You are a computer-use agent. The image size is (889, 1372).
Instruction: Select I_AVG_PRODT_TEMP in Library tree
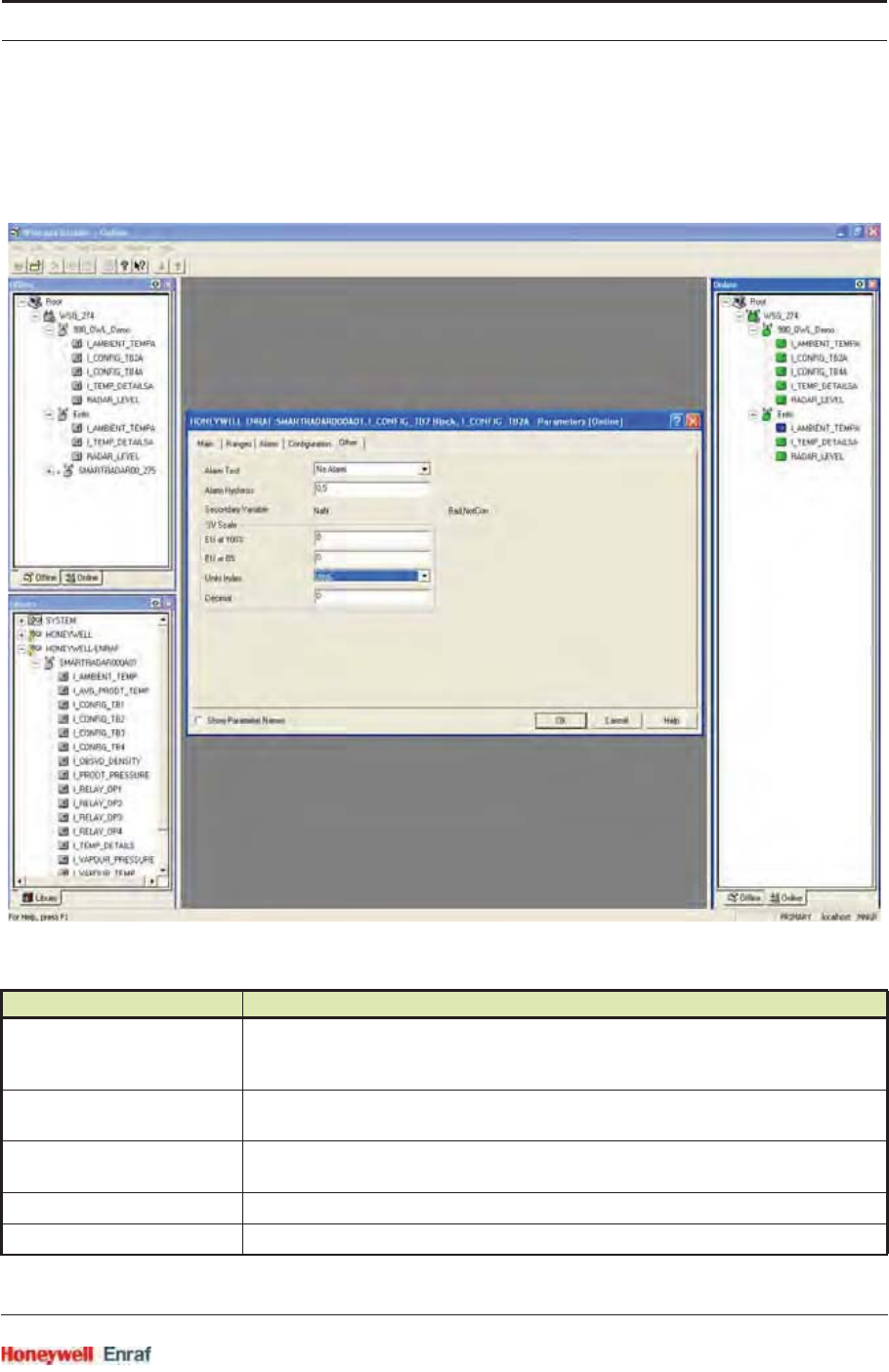tap(110, 691)
